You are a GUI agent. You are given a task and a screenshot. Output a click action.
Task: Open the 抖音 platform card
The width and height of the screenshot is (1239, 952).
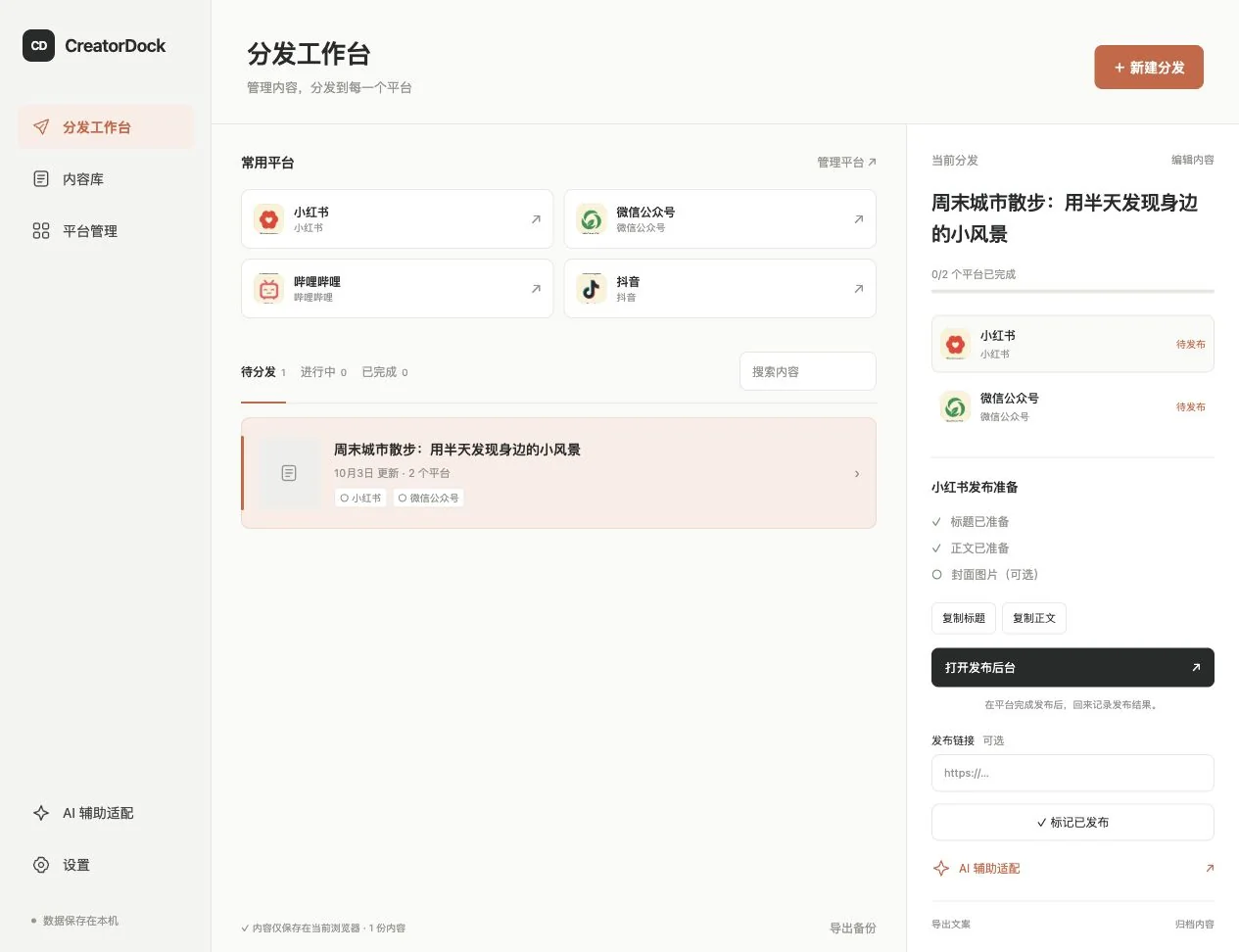click(x=720, y=289)
